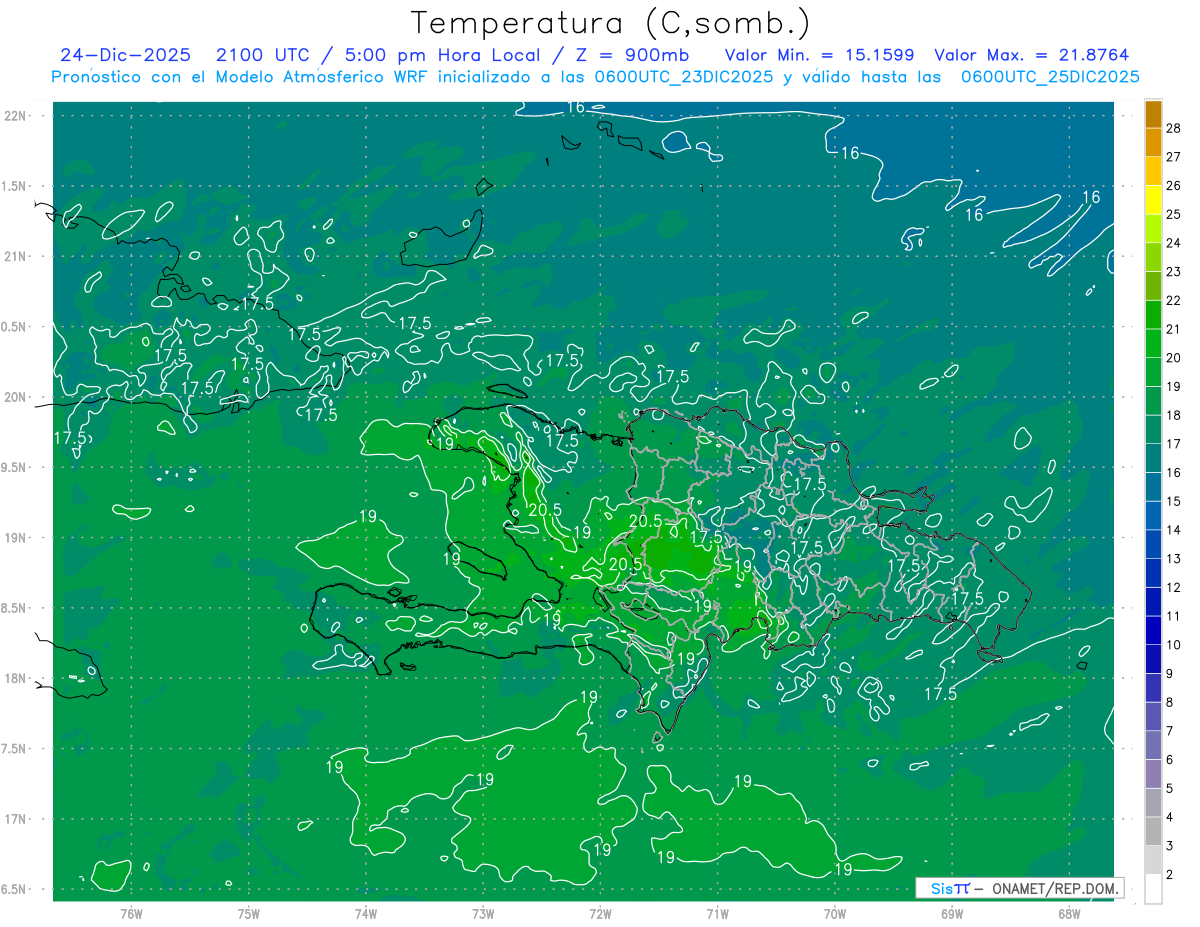The height and width of the screenshot is (927, 1200).
Task: Click the '7' label on the color scale
Action: pos(1170,730)
